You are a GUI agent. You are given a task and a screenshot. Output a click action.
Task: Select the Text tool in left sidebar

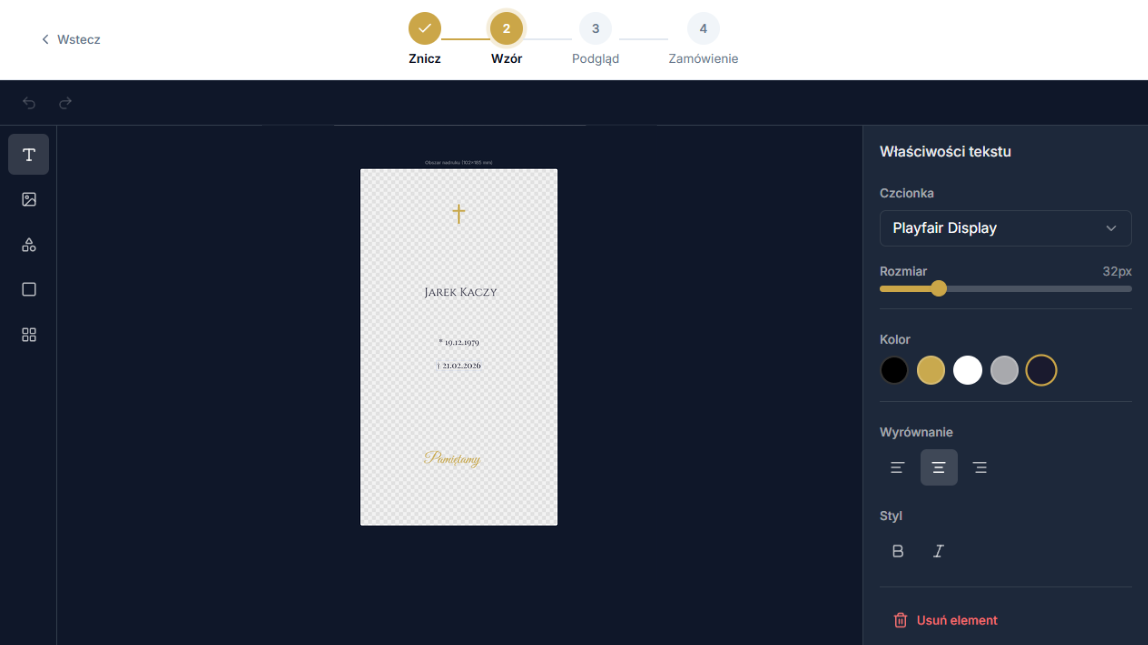29,155
